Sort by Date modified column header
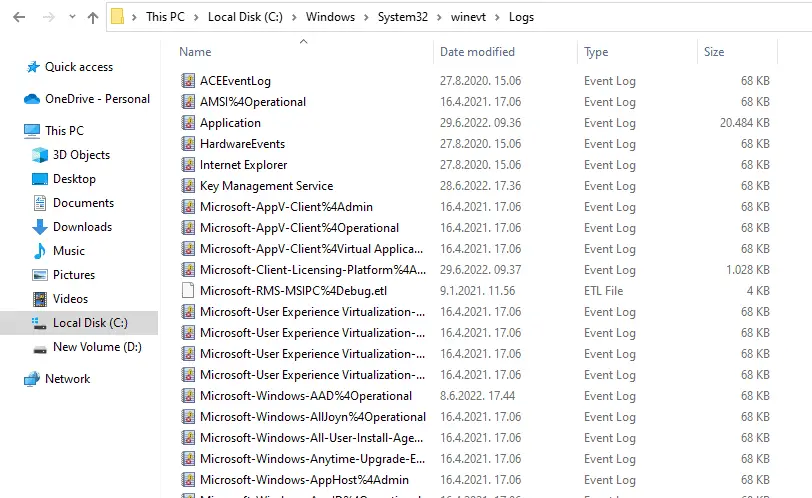 [477, 52]
